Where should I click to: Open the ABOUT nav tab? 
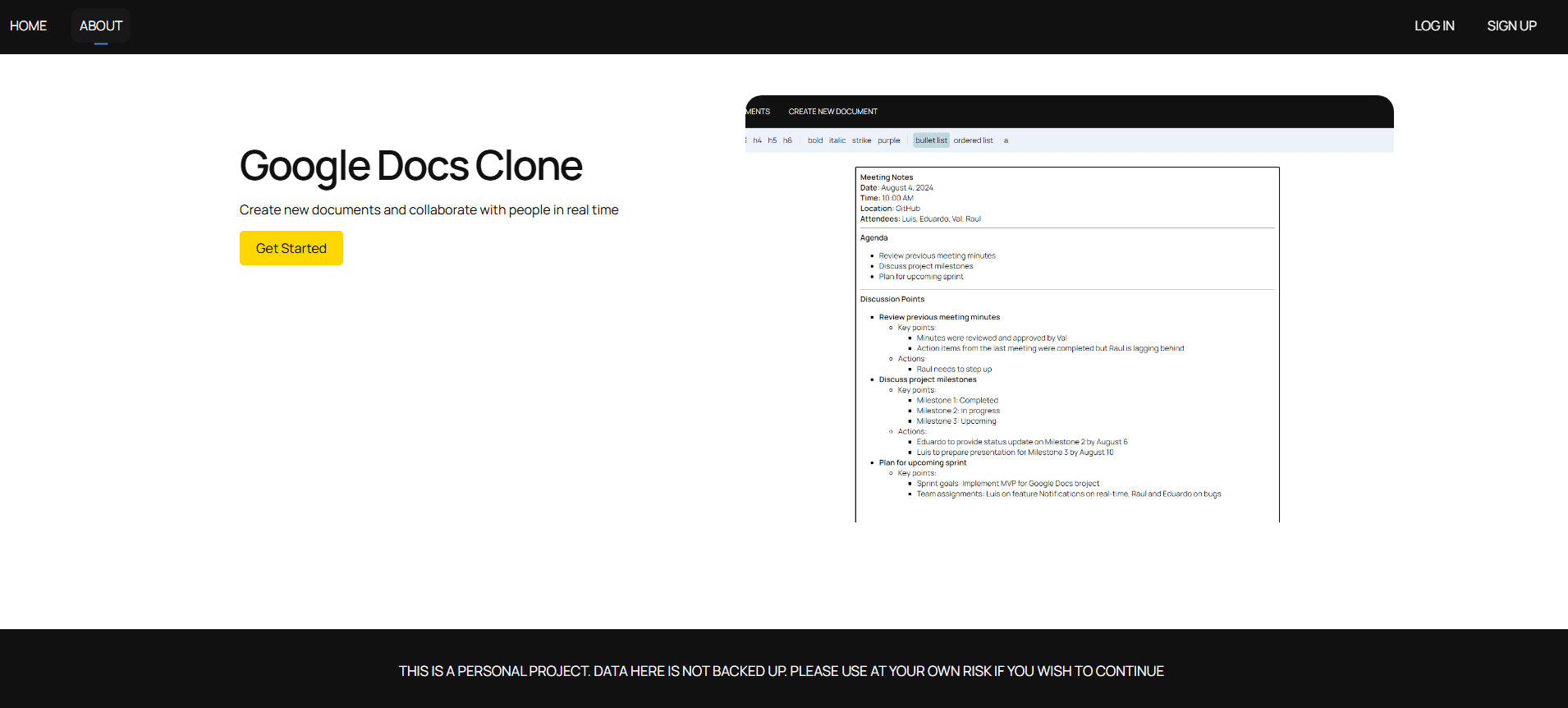[100, 26]
